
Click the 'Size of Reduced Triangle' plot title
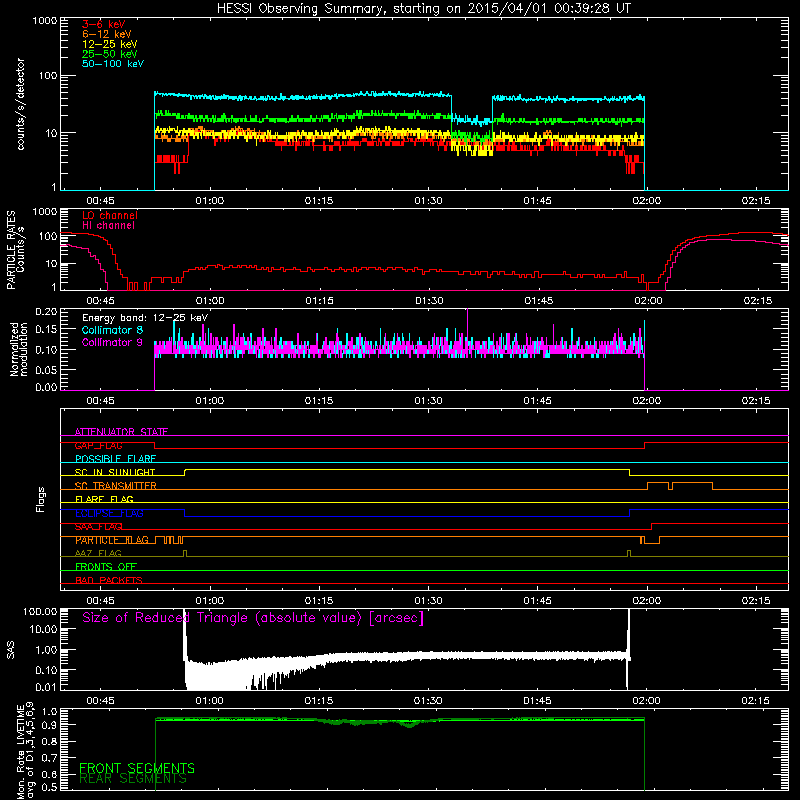click(253, 618)
